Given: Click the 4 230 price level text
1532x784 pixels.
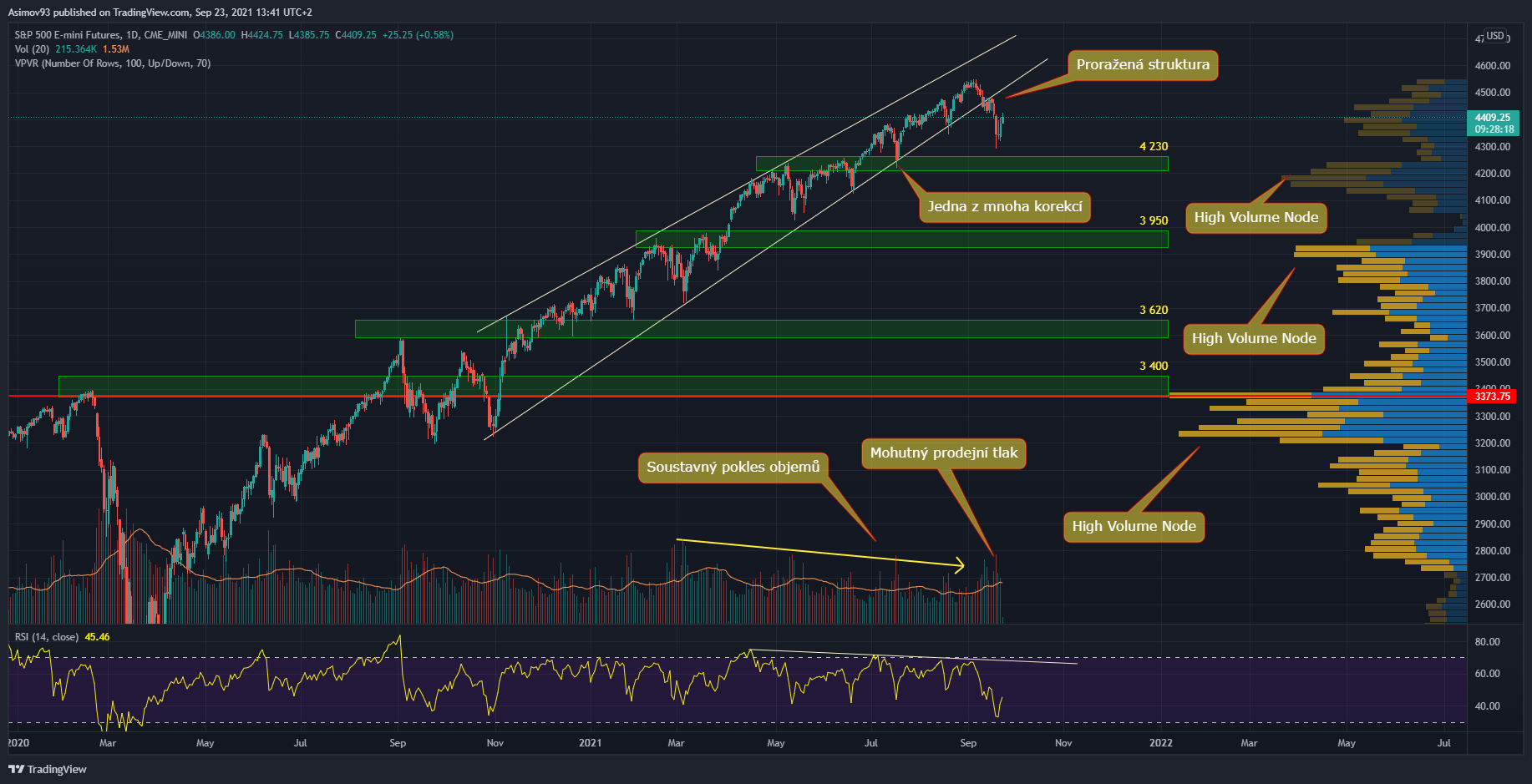Looking at the screenshot, I should click(1153, 146).
